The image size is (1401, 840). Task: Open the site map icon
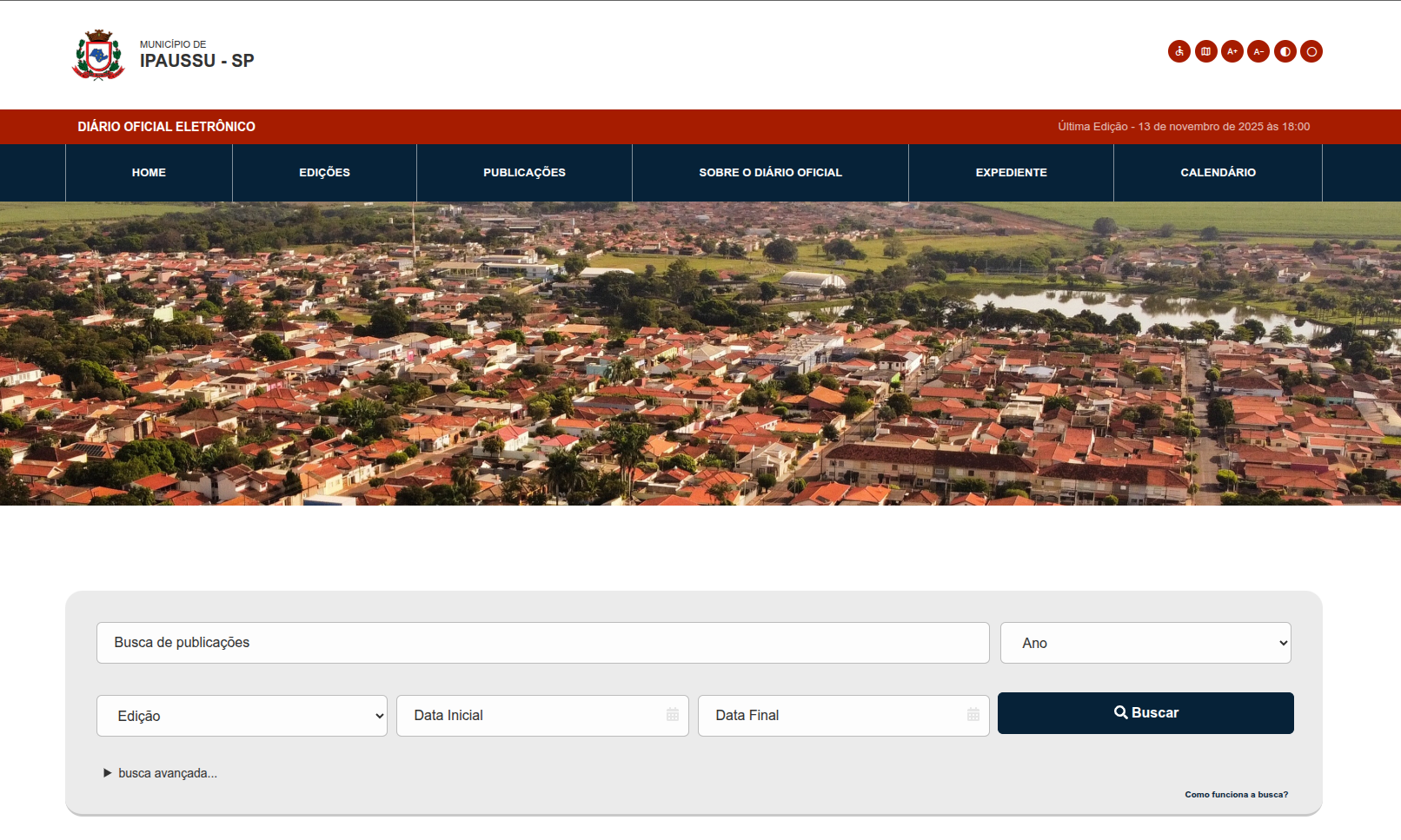click(x=1206, y=51)
